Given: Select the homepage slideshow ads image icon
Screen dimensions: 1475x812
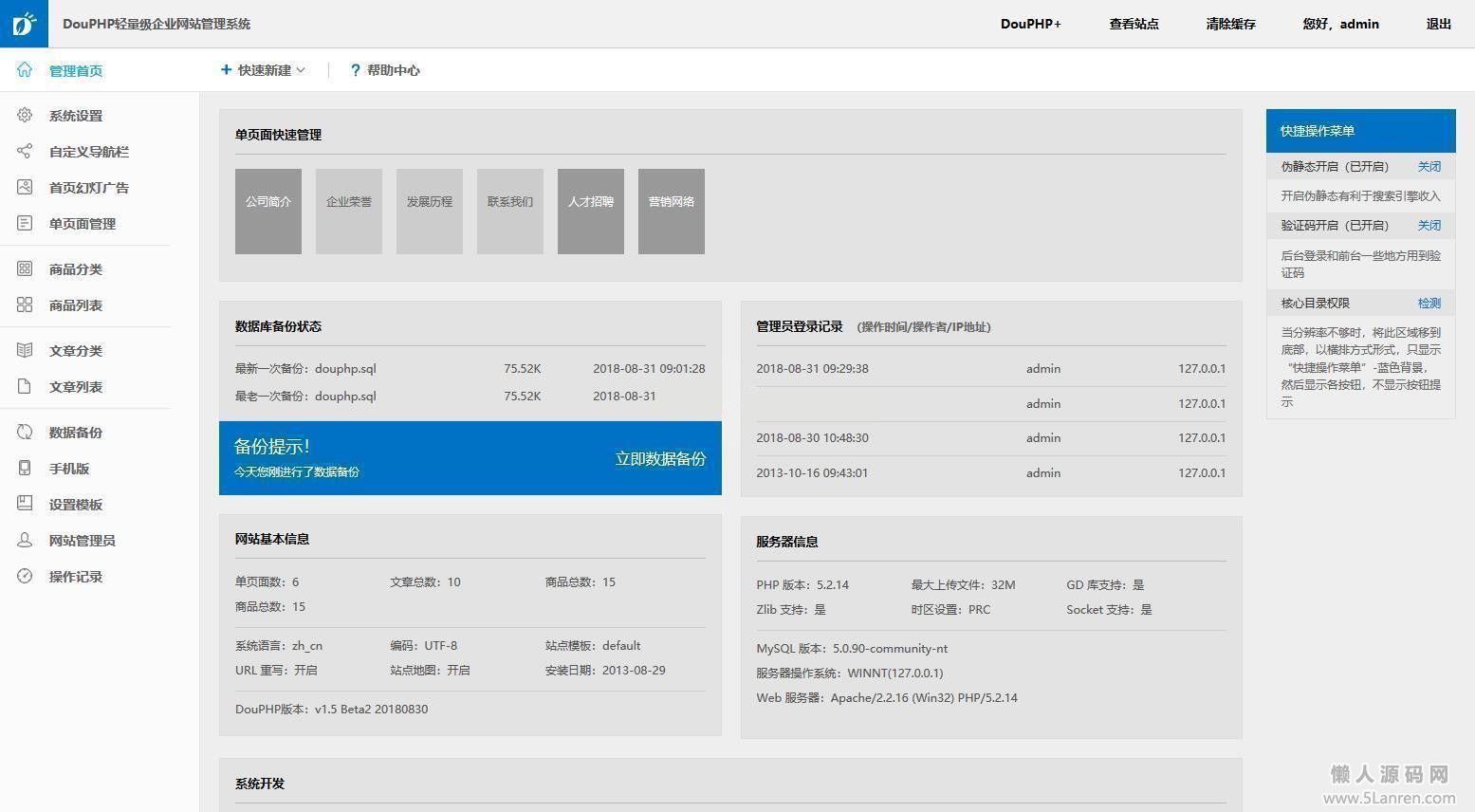Looking at the screenshot, I should (x=25, y=188).
